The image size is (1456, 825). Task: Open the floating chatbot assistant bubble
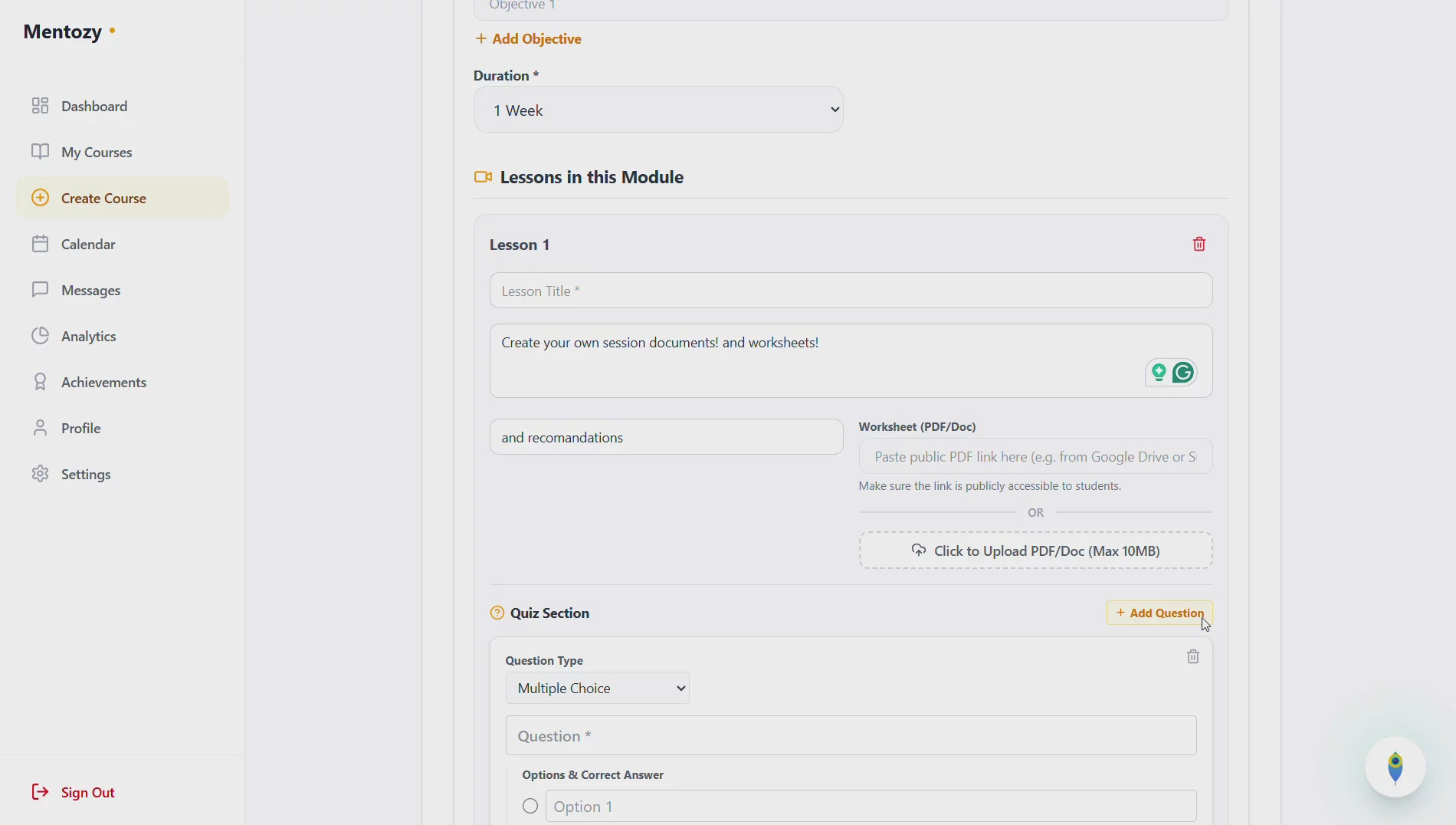[x=1395, y=767]
